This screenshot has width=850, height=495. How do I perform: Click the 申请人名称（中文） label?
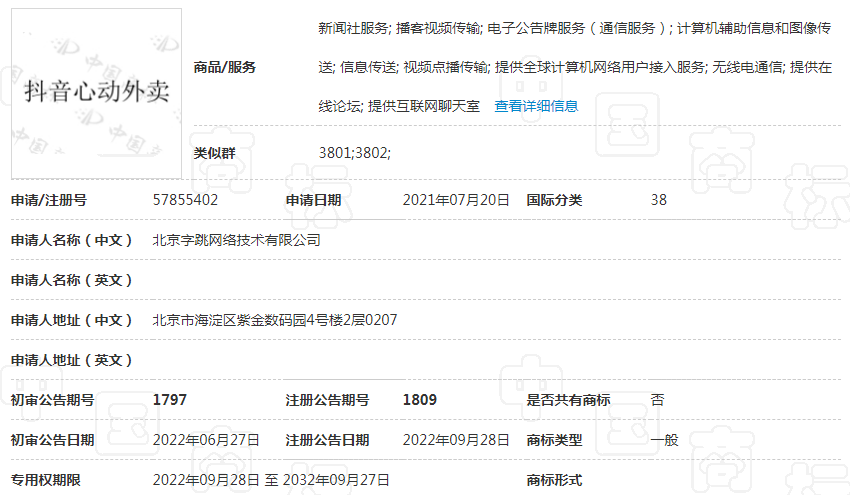pyautogui.click(x=72, y=240)
